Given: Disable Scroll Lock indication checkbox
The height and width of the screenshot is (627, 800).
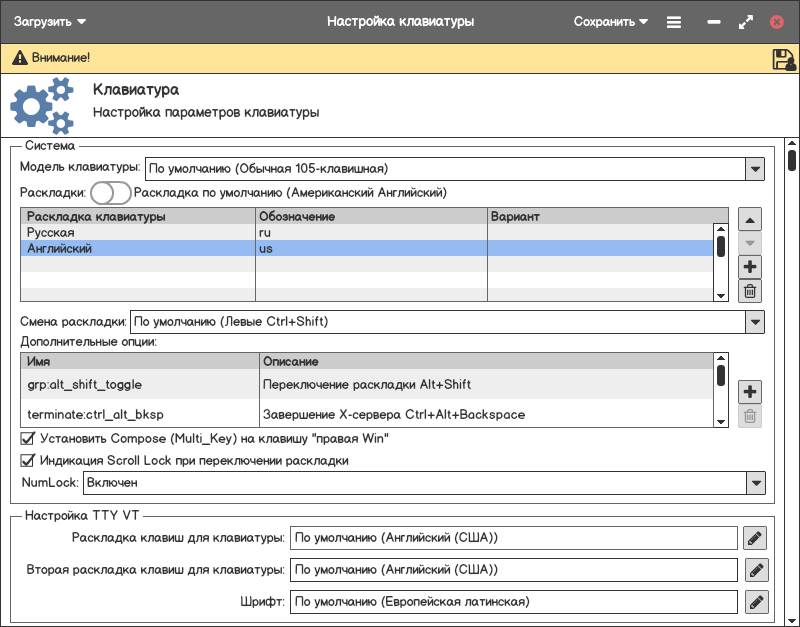Looking at the screenshot, I should pyautogui.click(x=28, y=461).
